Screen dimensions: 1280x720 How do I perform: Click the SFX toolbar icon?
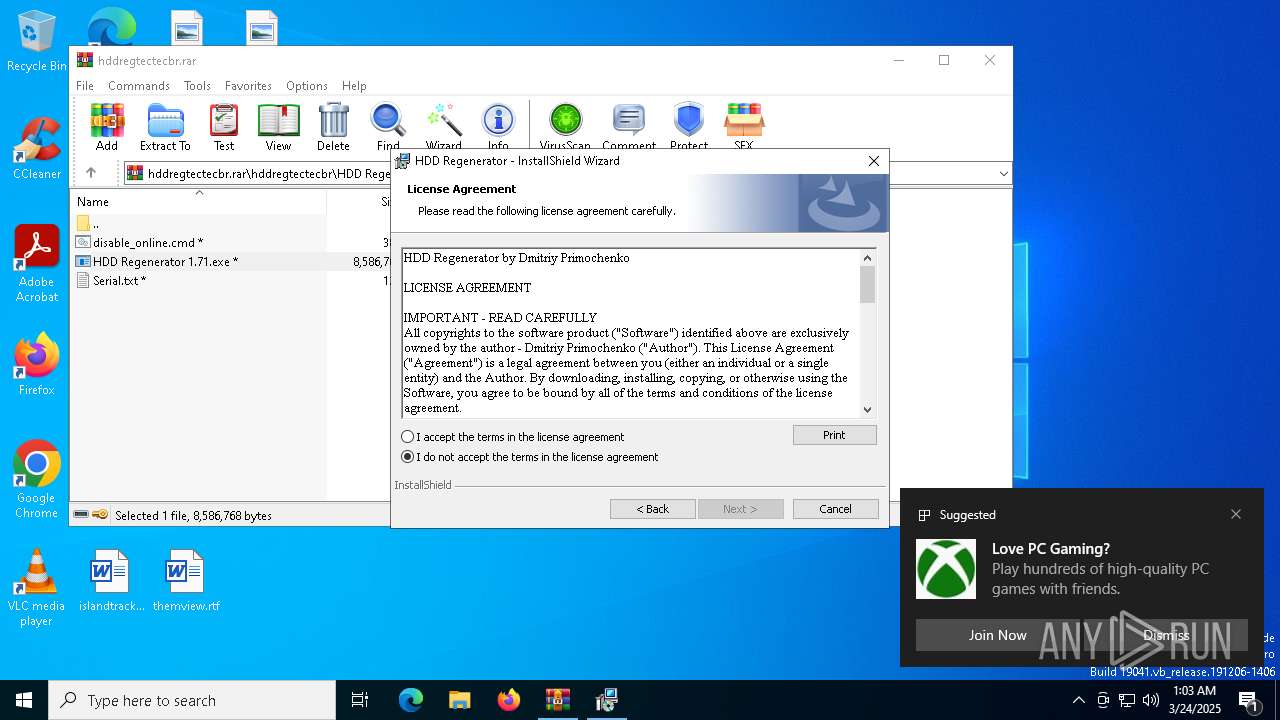(744, 127)
